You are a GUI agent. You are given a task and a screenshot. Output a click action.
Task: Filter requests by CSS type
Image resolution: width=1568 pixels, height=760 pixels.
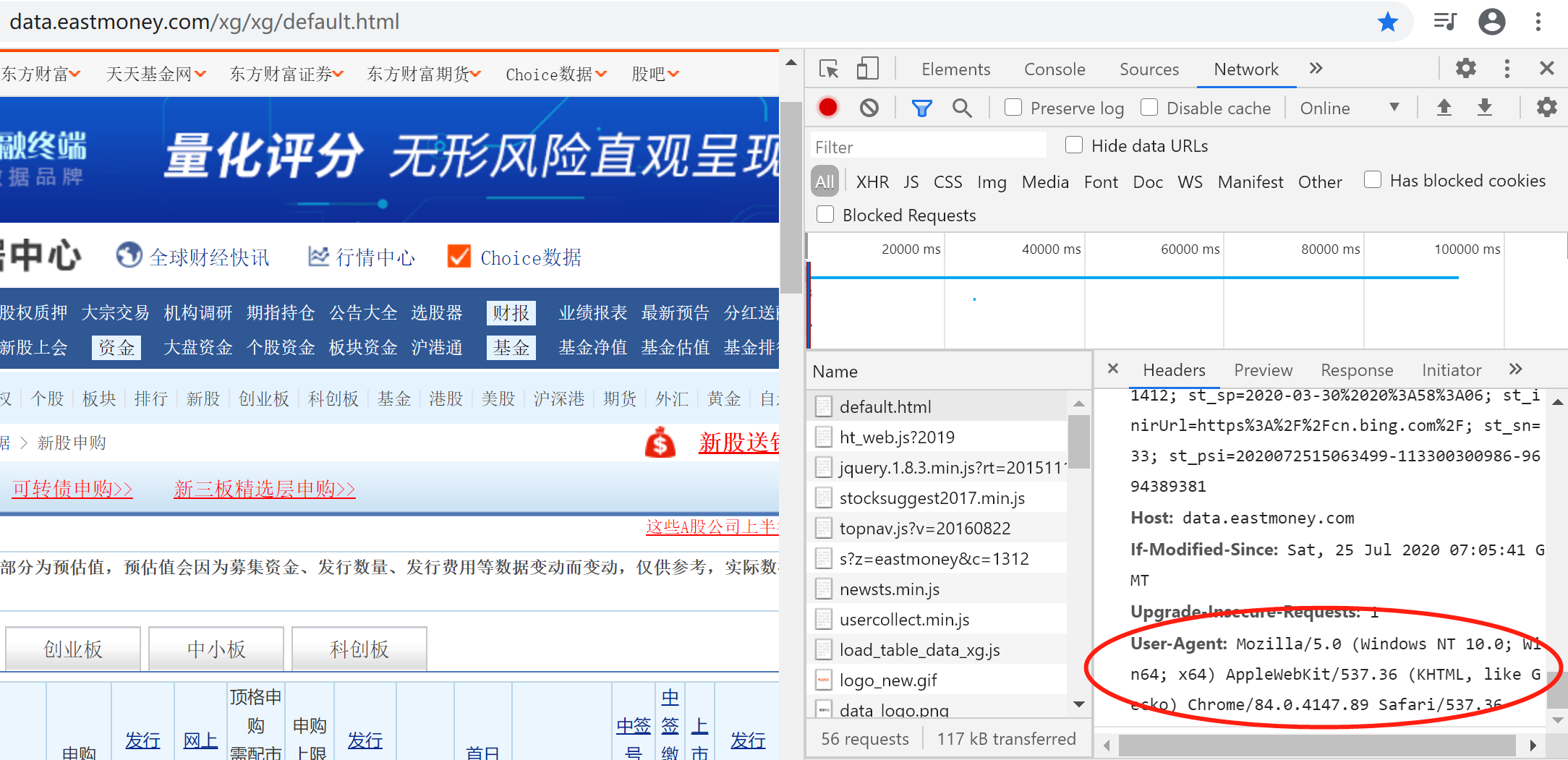pos(947,182)
